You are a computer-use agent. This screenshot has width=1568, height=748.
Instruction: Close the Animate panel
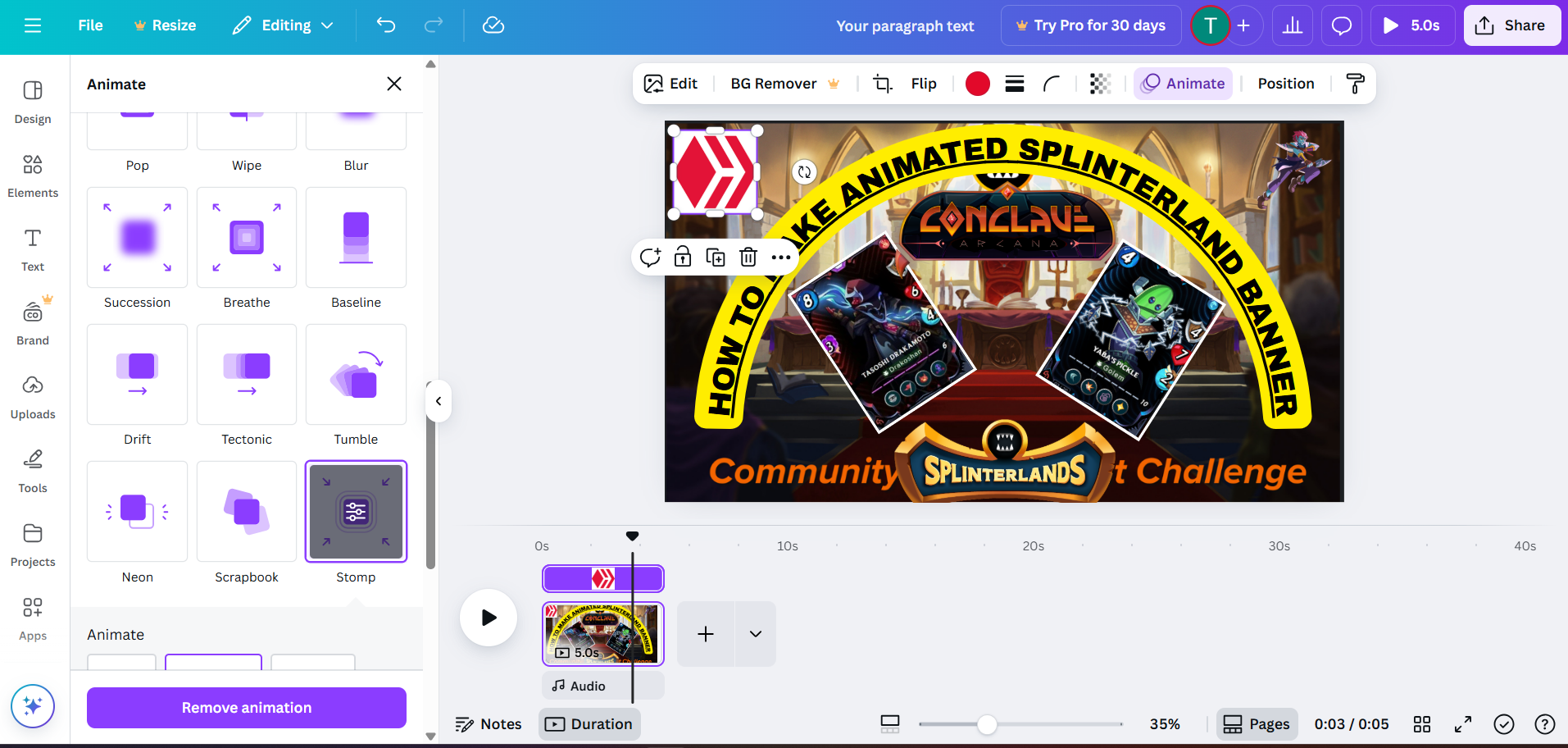coord(394,84)
